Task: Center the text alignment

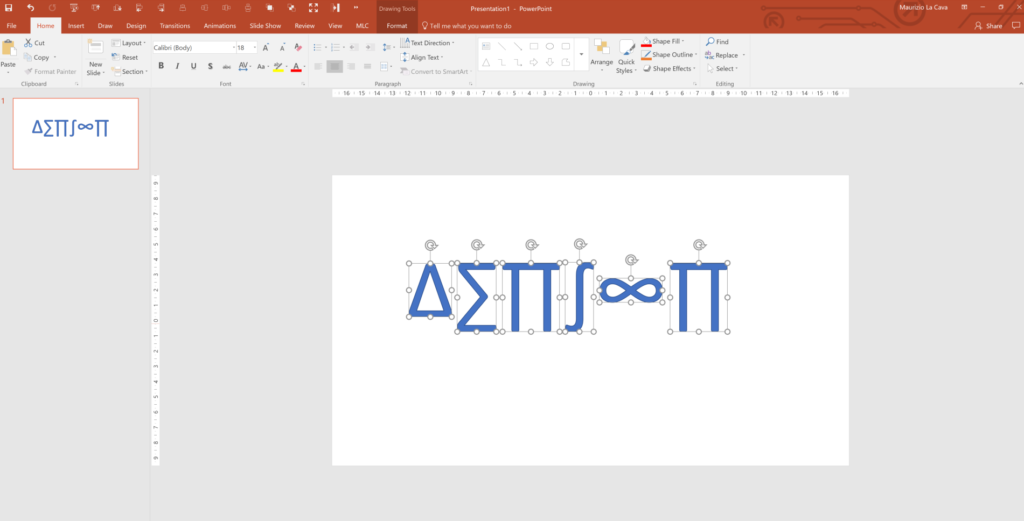Action: tap(334, 66)
